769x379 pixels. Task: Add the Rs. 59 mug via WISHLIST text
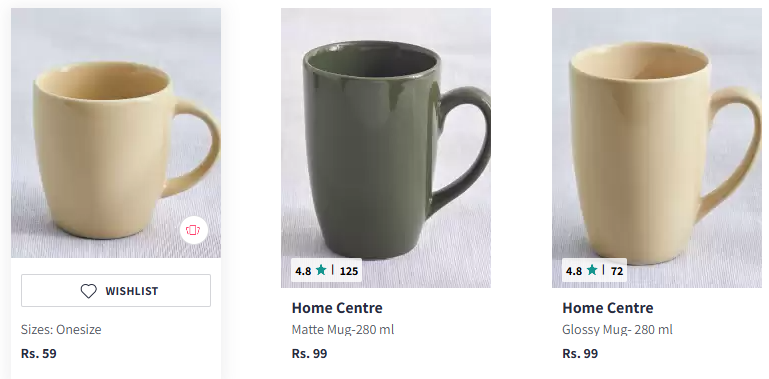132,291
